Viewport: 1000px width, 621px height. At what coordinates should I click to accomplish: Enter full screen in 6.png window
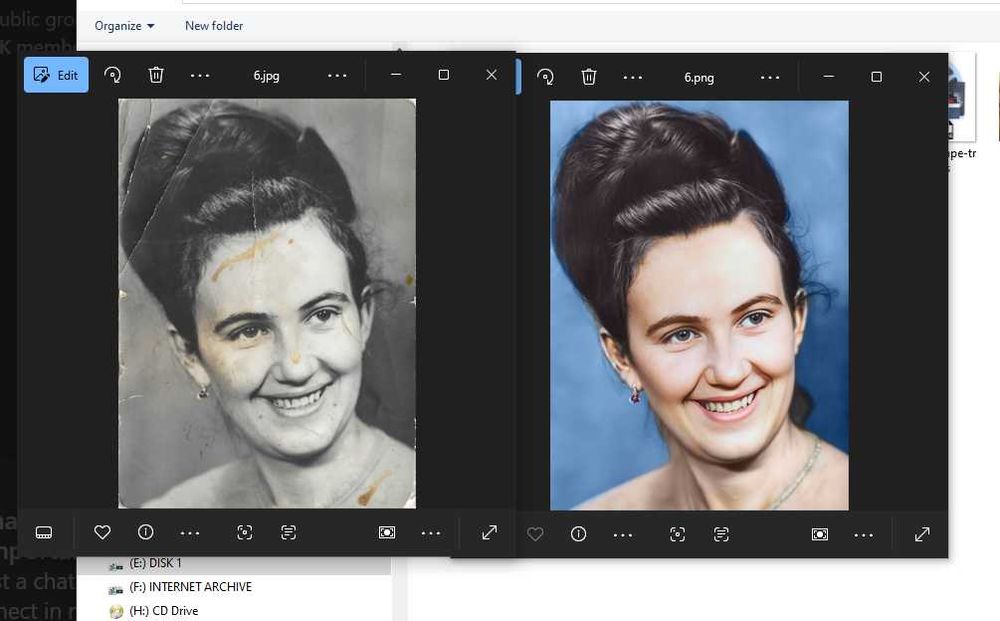(922, 534)
